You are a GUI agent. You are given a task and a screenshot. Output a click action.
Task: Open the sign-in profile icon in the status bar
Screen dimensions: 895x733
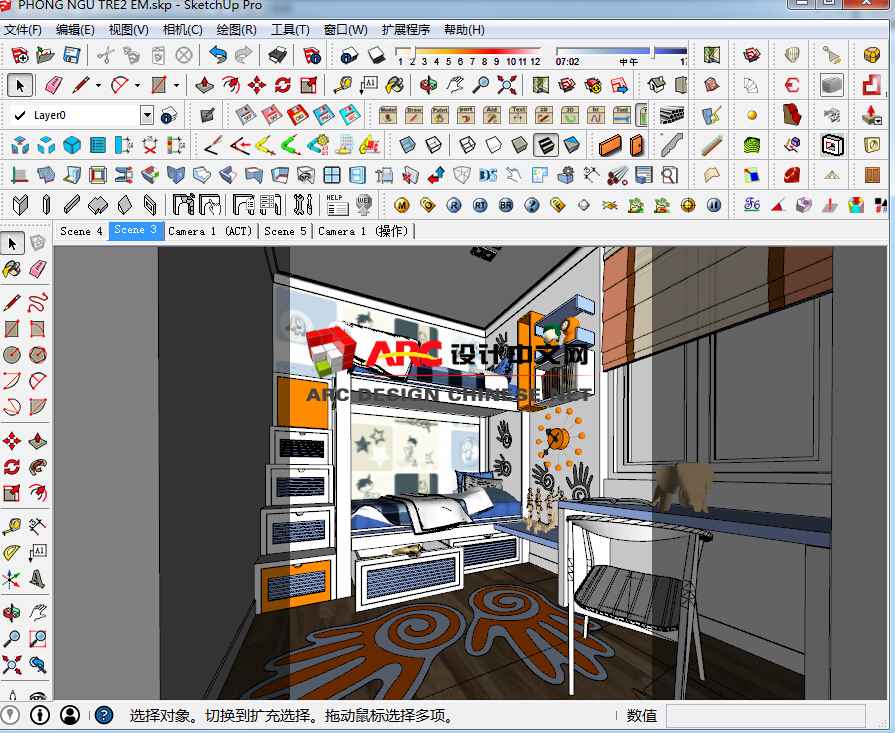click(70, 715)
